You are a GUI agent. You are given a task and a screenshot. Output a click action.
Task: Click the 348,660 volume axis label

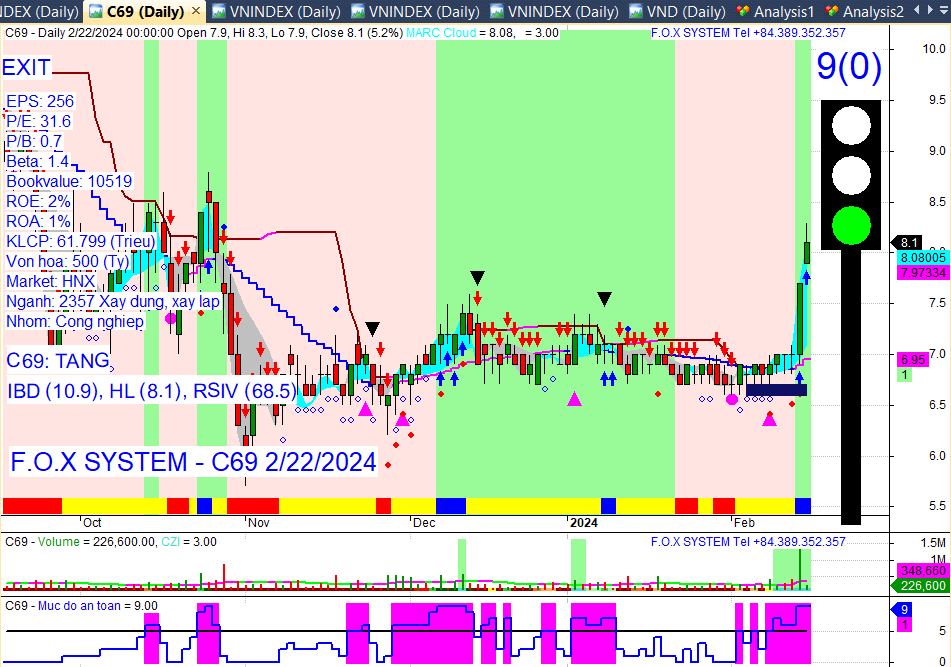tap(923, 571)
